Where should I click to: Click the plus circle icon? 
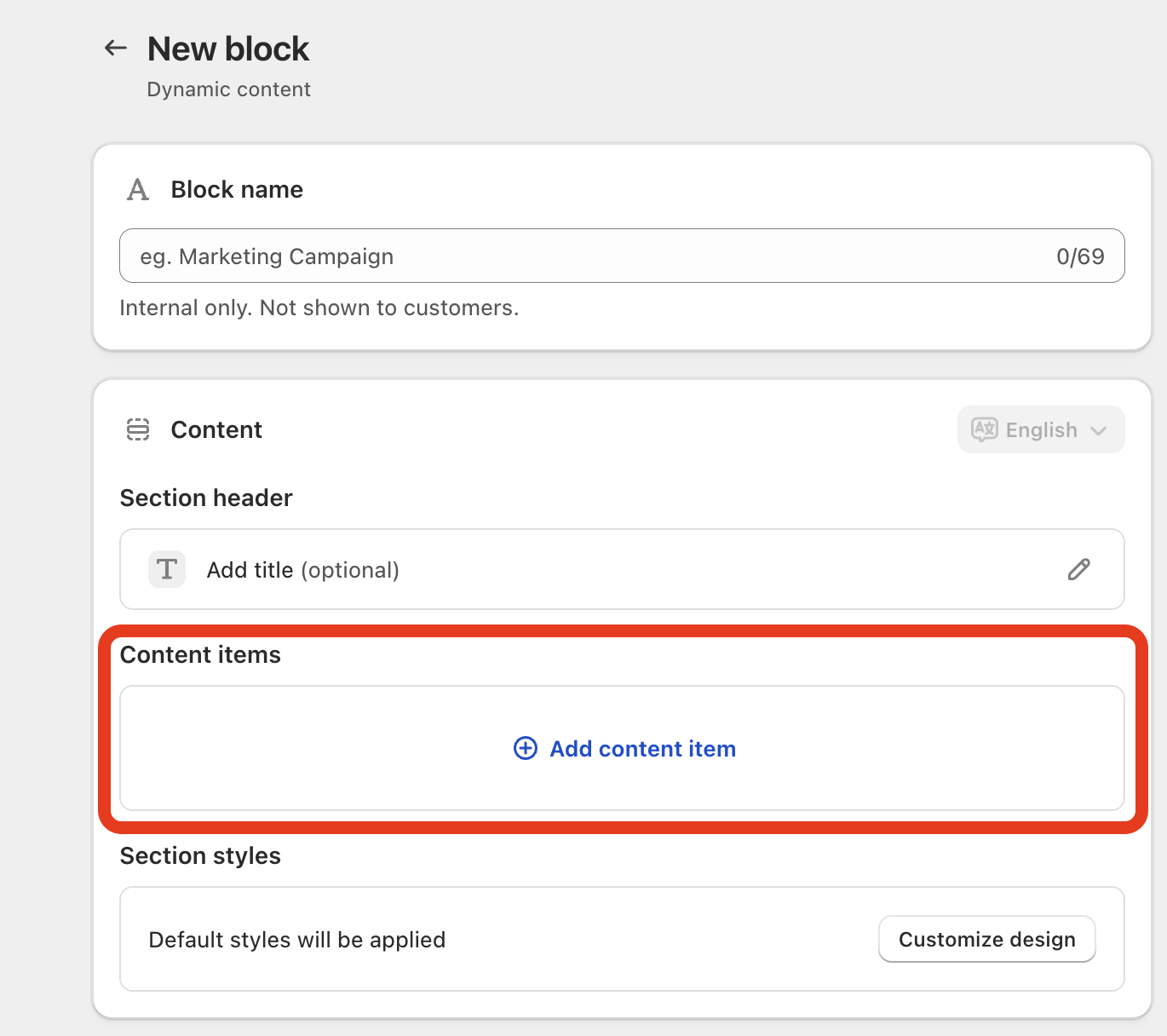point(526,748)
